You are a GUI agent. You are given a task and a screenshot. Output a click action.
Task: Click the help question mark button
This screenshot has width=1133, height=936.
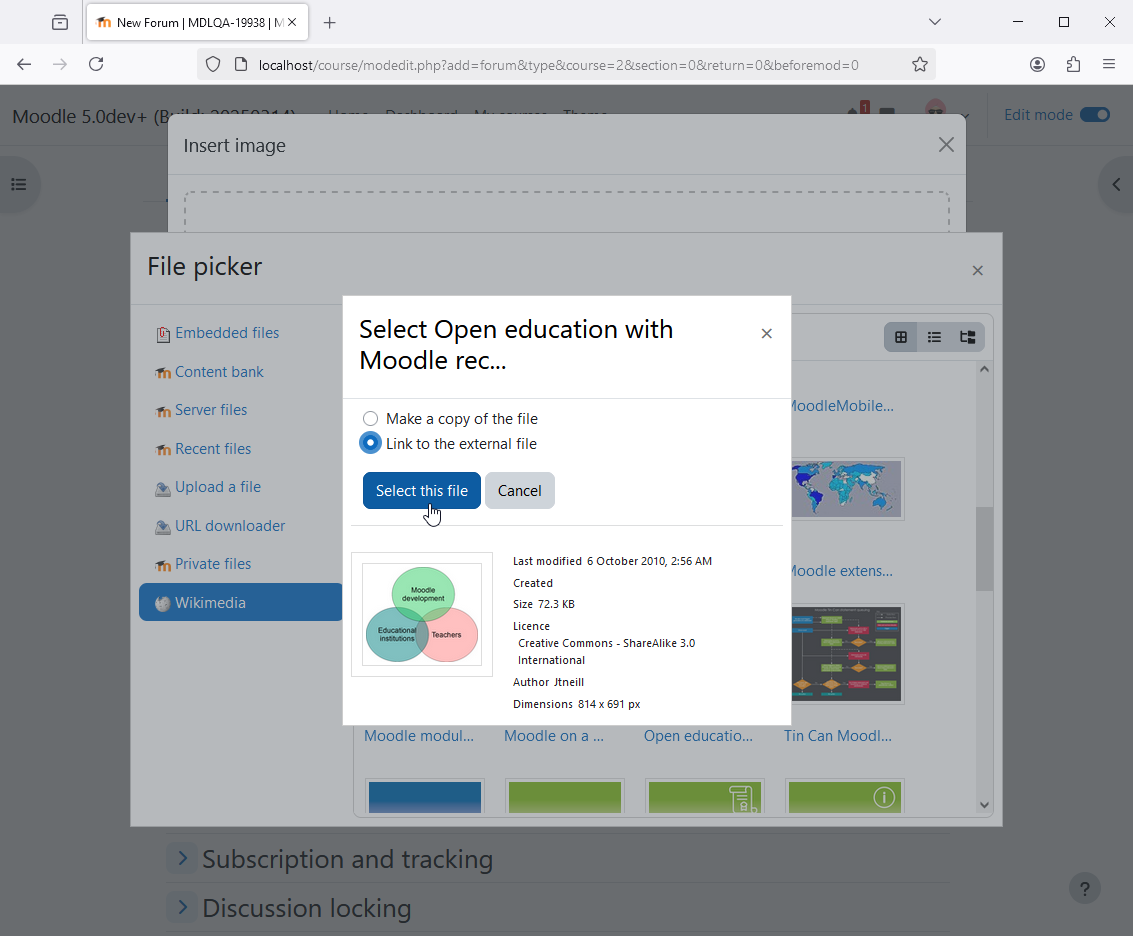point(1085,888)
